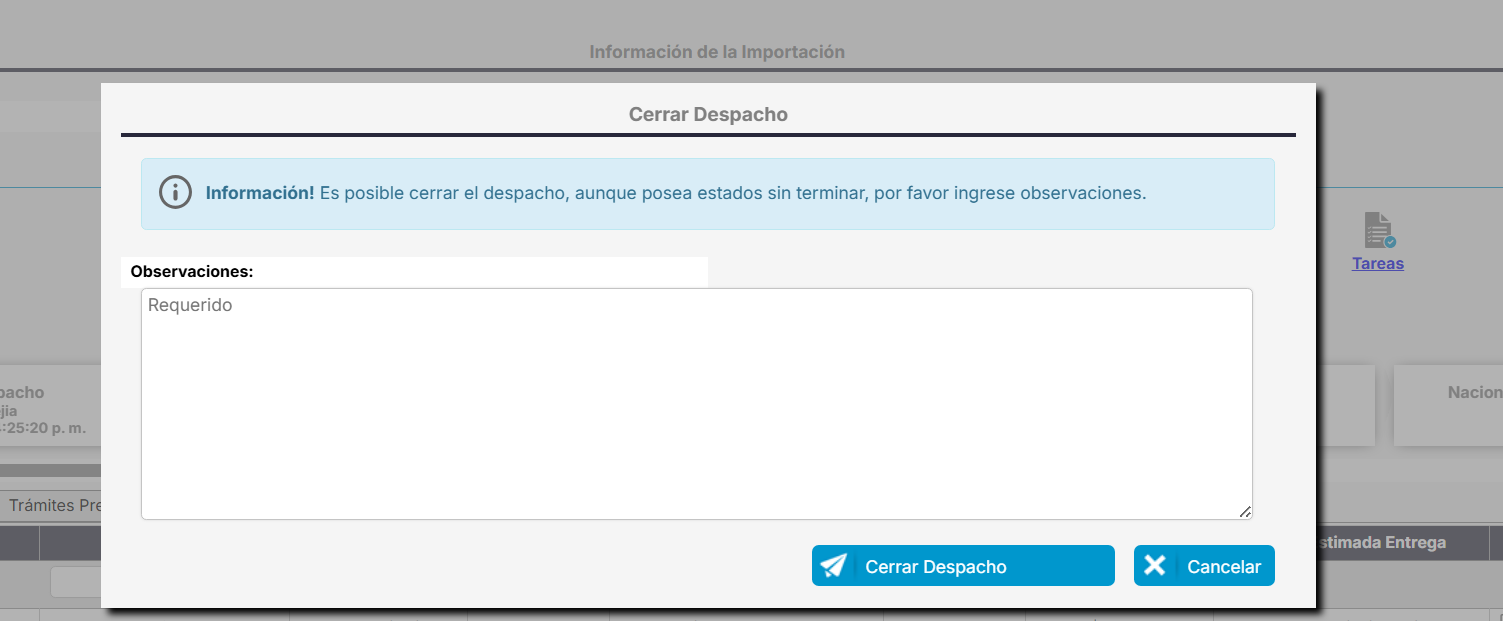Click the resize handle of the Observaciones textarea
1503x621 pixels.
1244,511
